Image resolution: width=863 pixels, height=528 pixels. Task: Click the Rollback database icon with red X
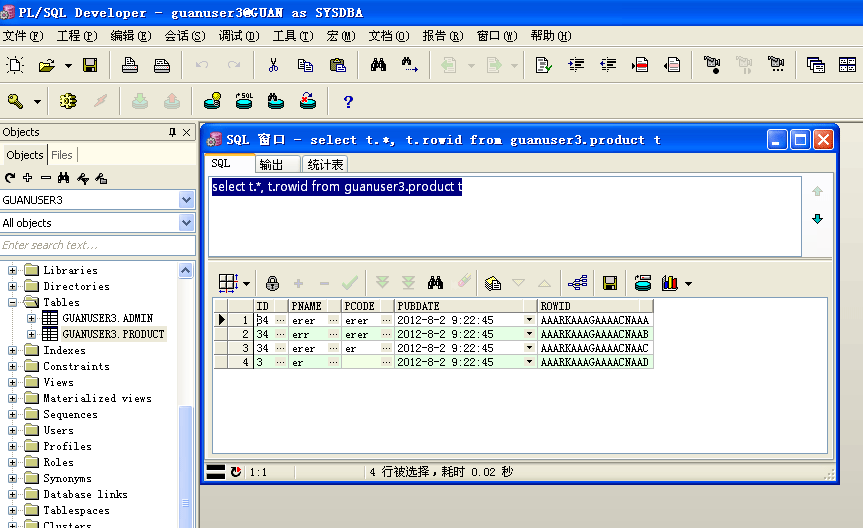(x=308, y=101)
